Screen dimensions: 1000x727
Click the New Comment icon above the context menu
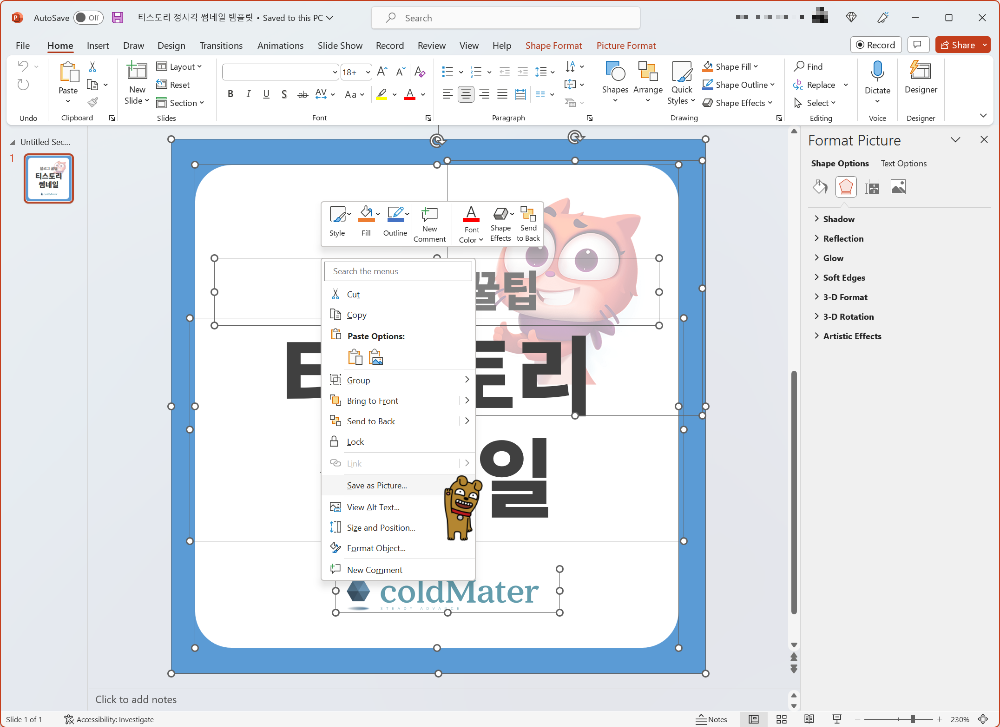point(430,217)
